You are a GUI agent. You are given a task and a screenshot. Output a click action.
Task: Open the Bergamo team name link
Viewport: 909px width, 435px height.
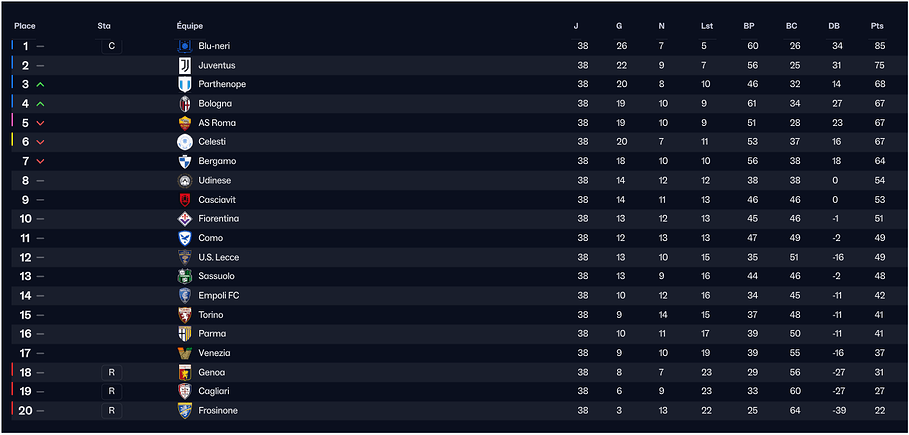coord(217,161)
